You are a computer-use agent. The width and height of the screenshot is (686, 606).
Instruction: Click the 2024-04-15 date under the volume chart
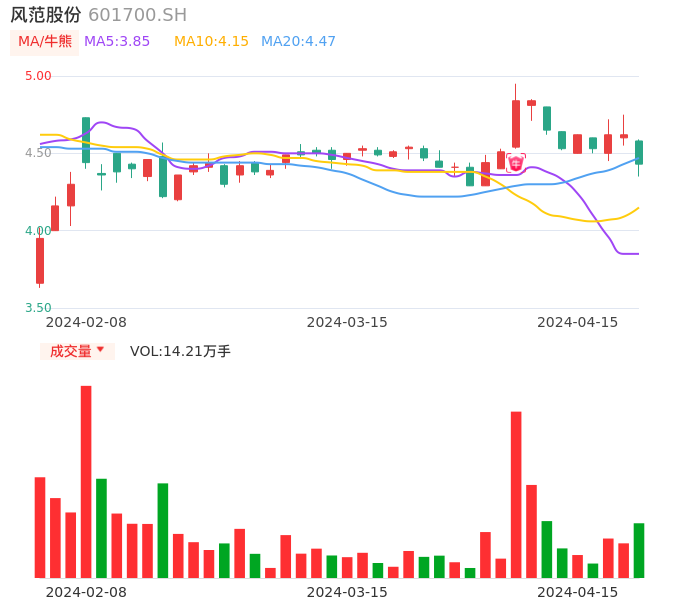click(x=578, y=591)
